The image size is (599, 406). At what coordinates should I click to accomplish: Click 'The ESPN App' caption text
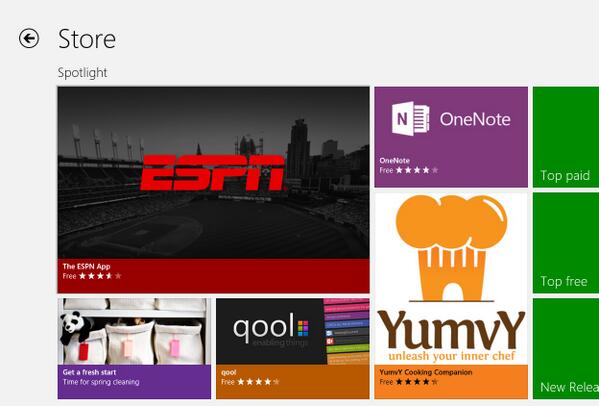86,267
